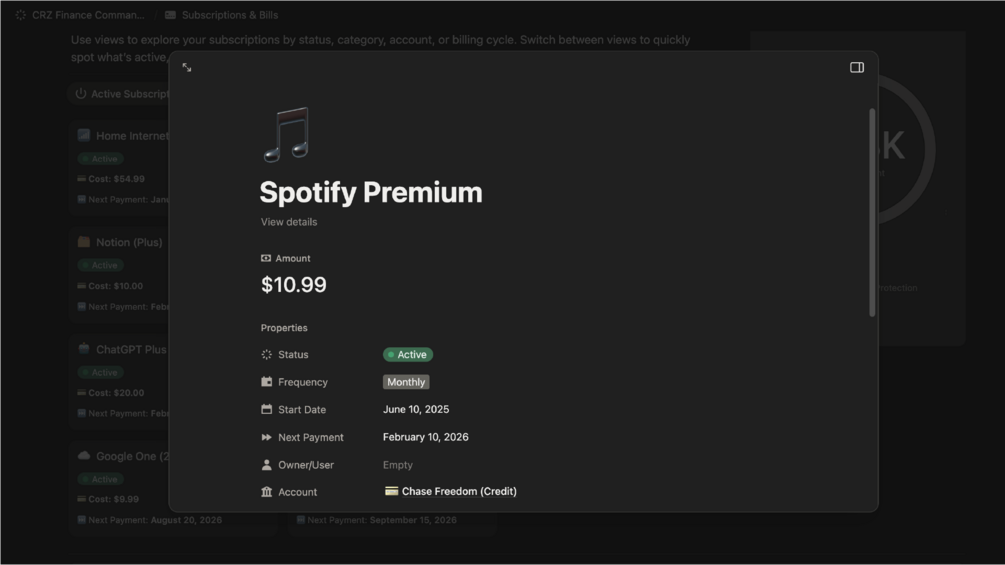The image size is (1005, 565).
Task: Click the music note page icon
Action: [286, 135]
